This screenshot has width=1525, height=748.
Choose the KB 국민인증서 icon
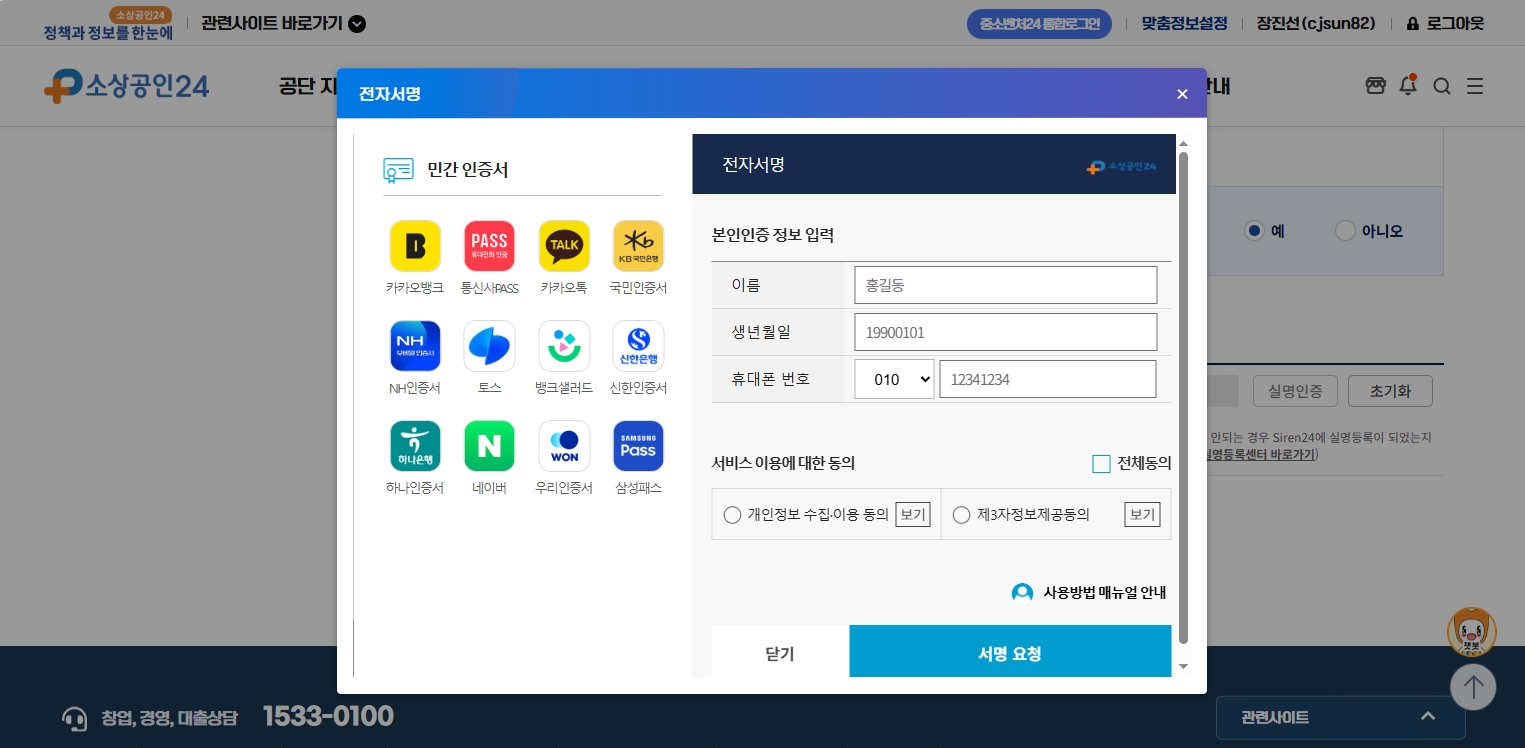coord(638,246)
